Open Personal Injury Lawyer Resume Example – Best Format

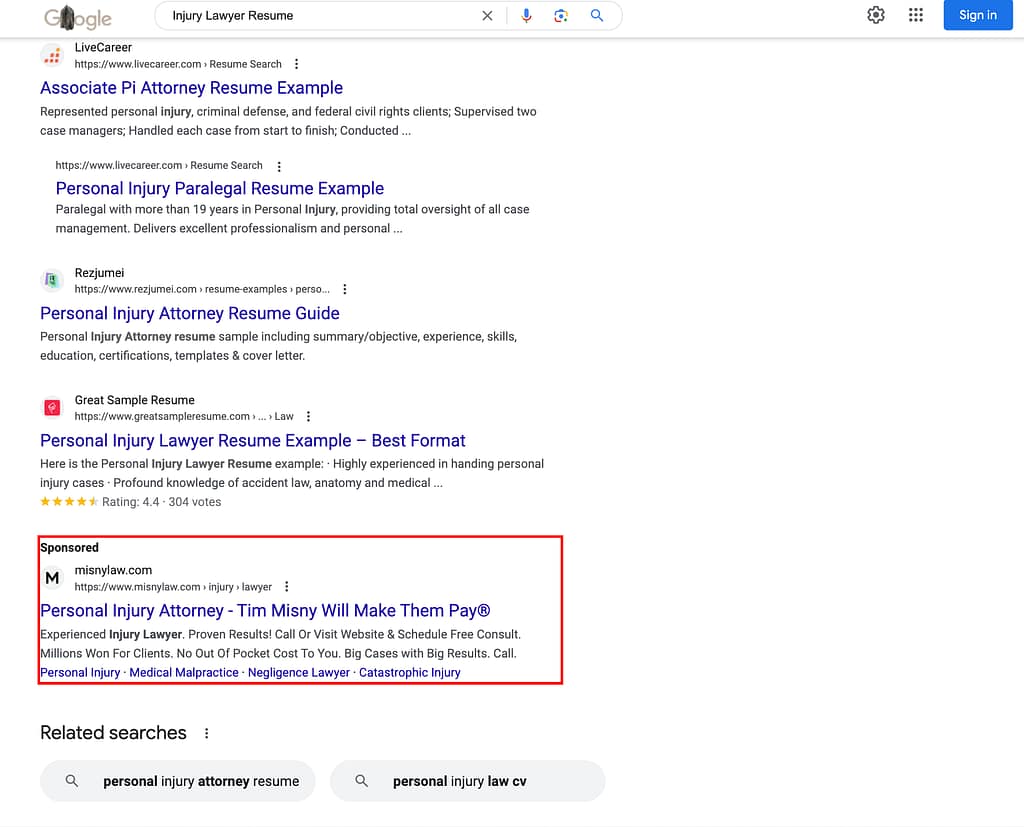point(253,441)
